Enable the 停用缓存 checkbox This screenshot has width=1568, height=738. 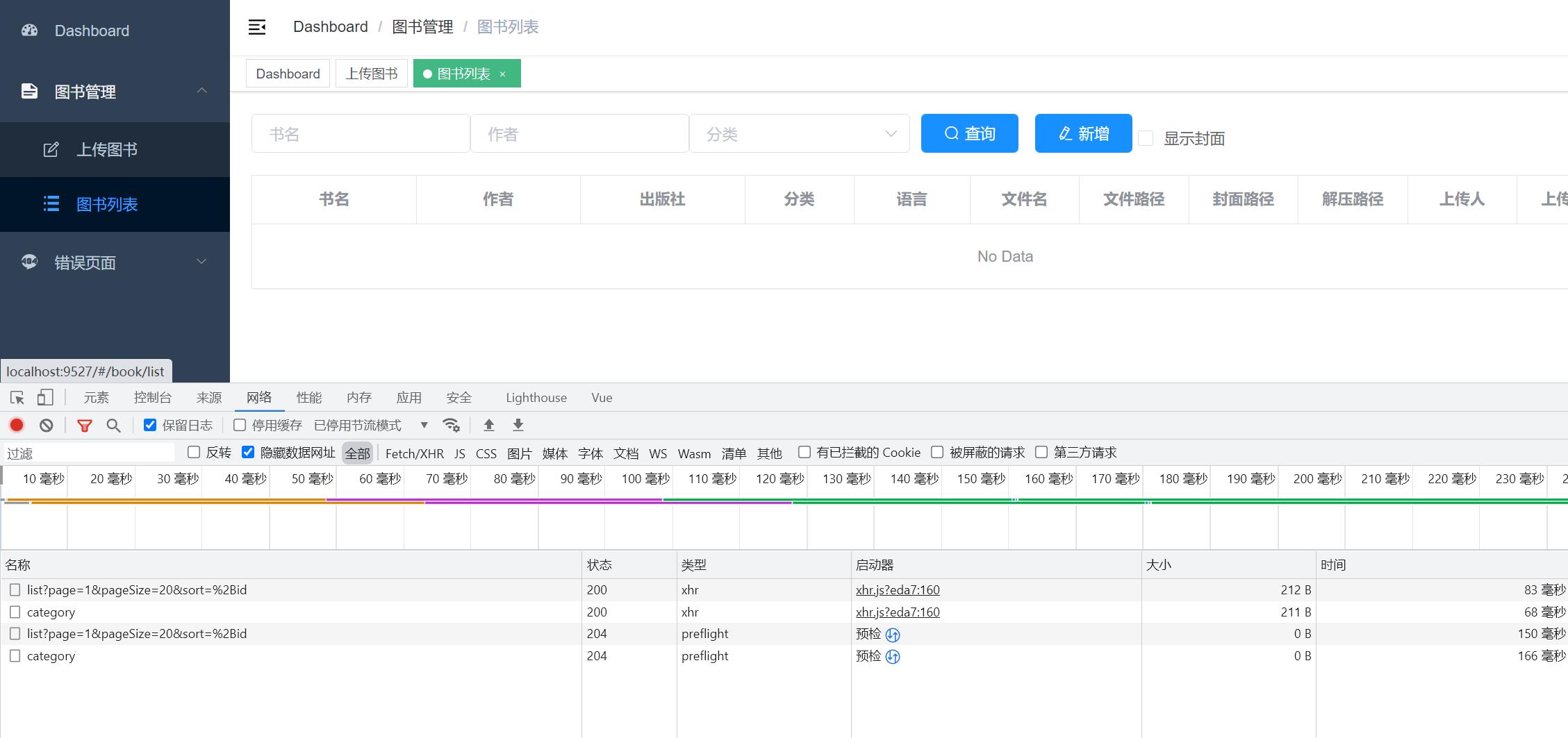(240, 425)
